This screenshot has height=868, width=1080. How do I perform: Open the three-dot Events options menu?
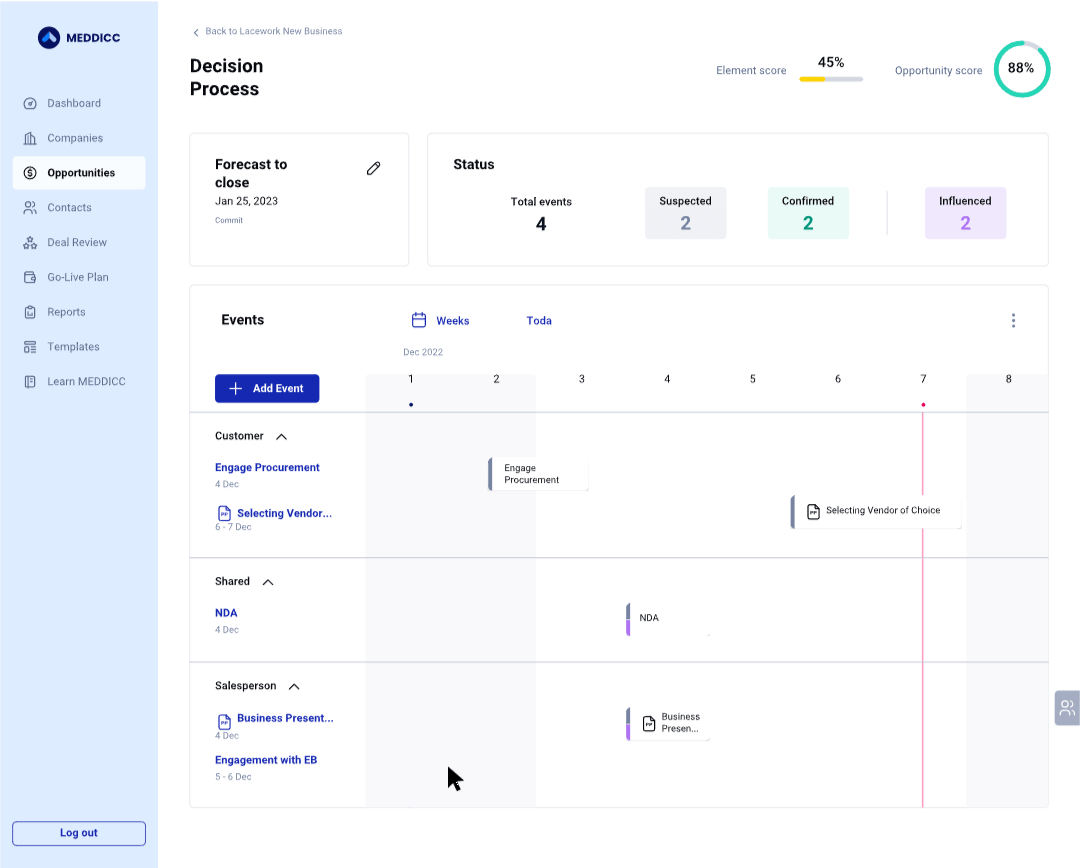(1013, 321)
